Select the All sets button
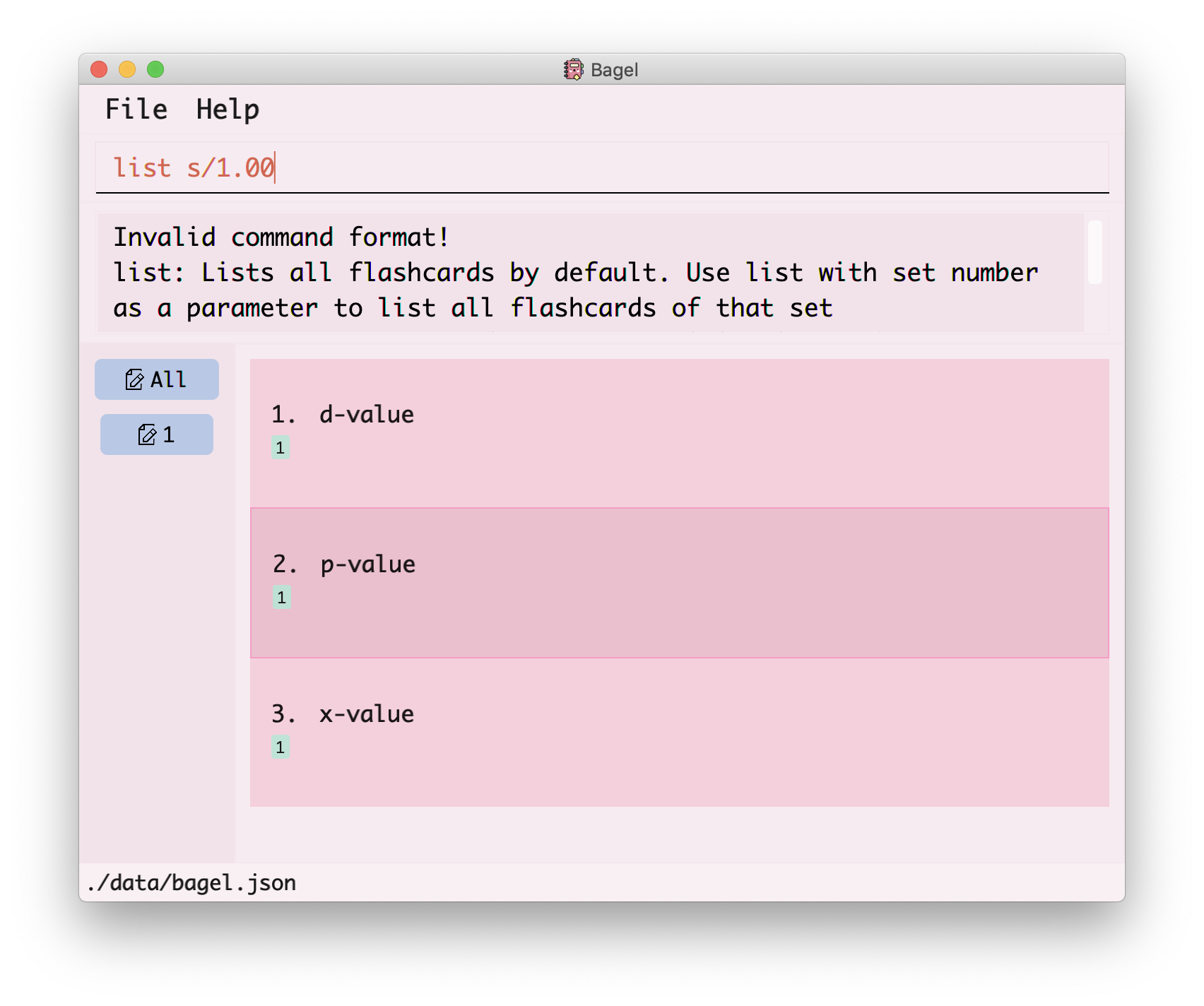 click(x=157, y=379)
